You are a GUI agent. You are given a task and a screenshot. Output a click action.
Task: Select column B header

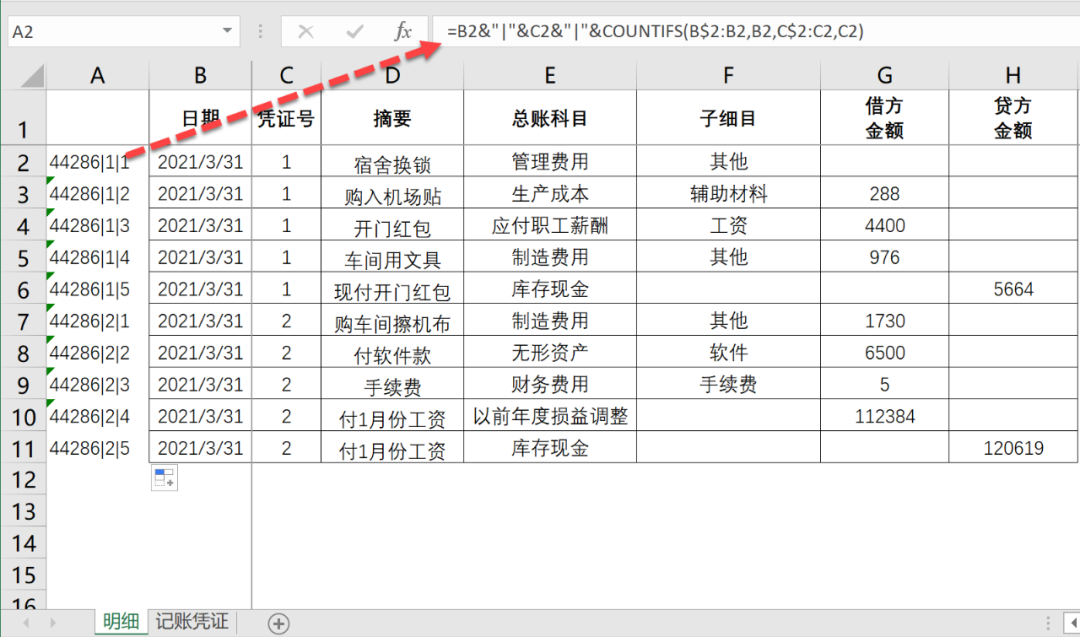tap(200, 75)
